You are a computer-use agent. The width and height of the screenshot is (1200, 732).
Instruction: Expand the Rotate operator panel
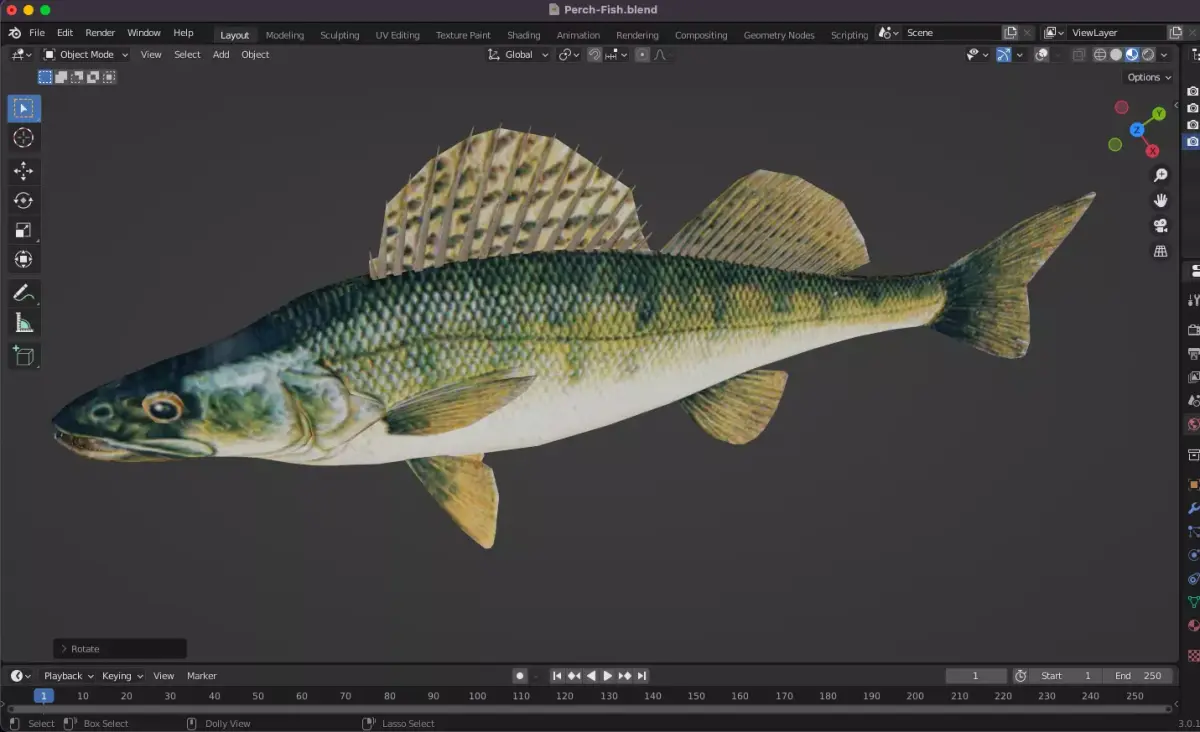point(120,649)
